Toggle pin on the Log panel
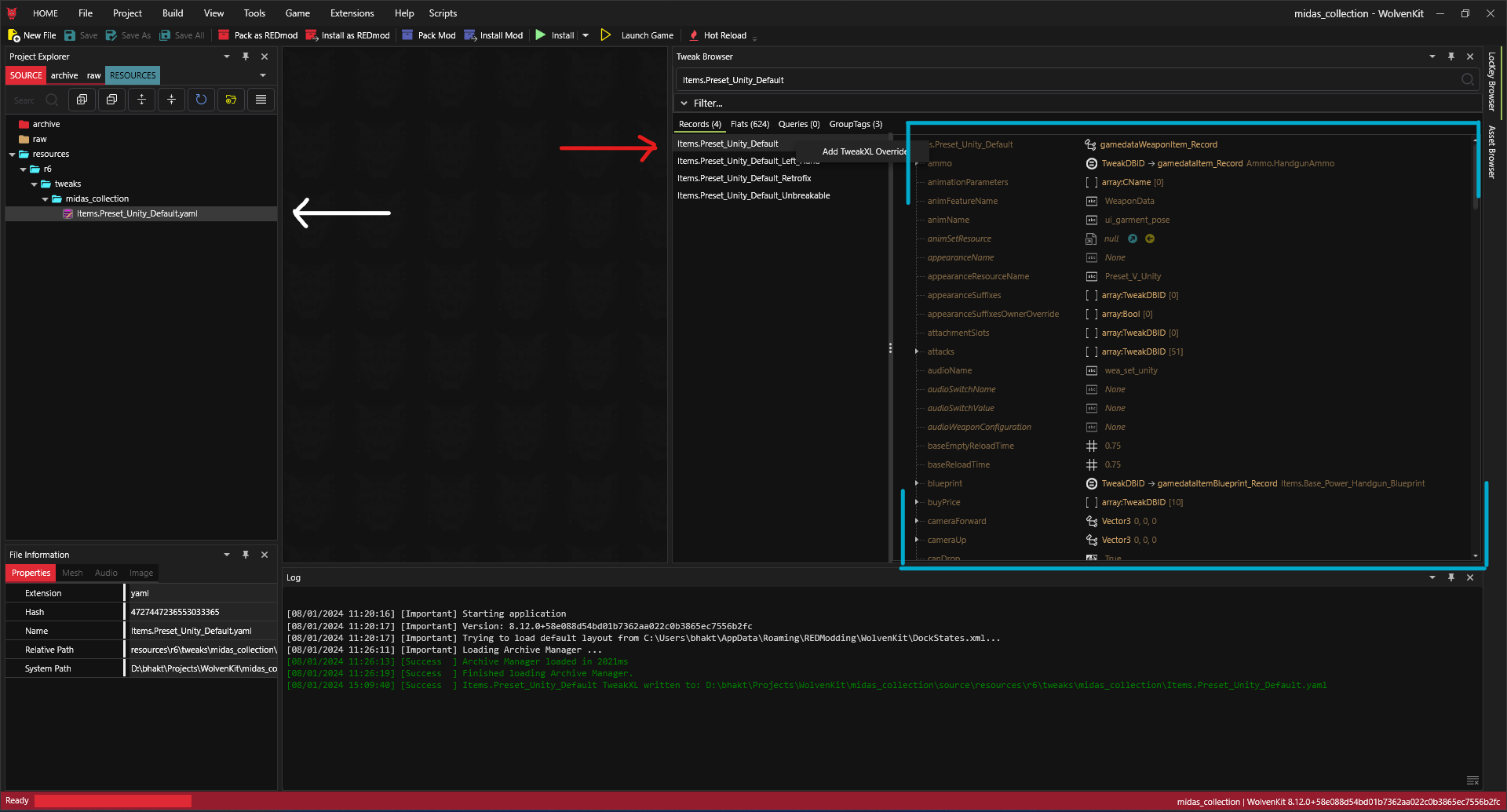Image resolution: width=1507 pixels, height=812 pixels. coord(1451,577)
